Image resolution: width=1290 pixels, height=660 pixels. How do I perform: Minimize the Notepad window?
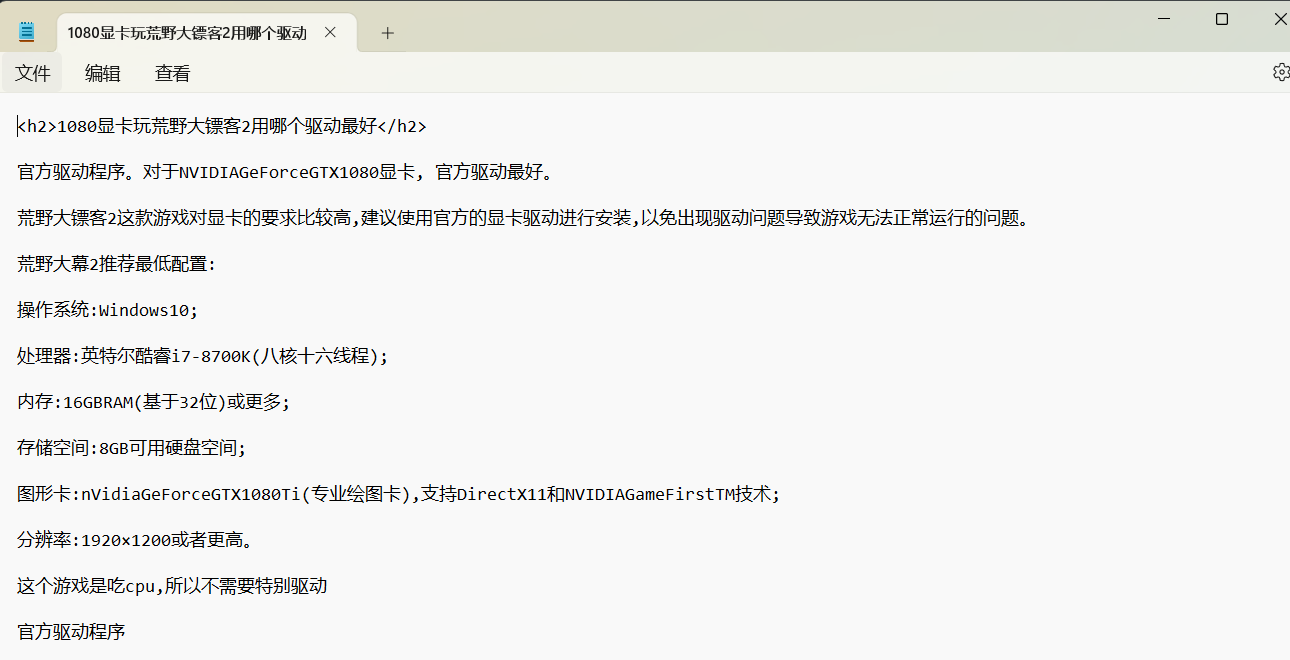click(1164, 19)
